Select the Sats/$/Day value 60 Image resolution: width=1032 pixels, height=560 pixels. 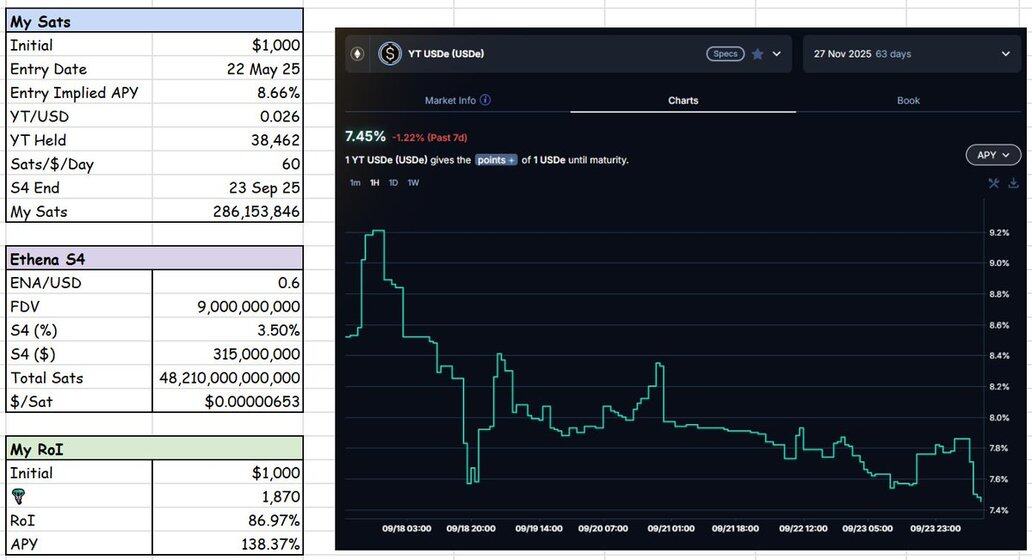click(228, 164)
